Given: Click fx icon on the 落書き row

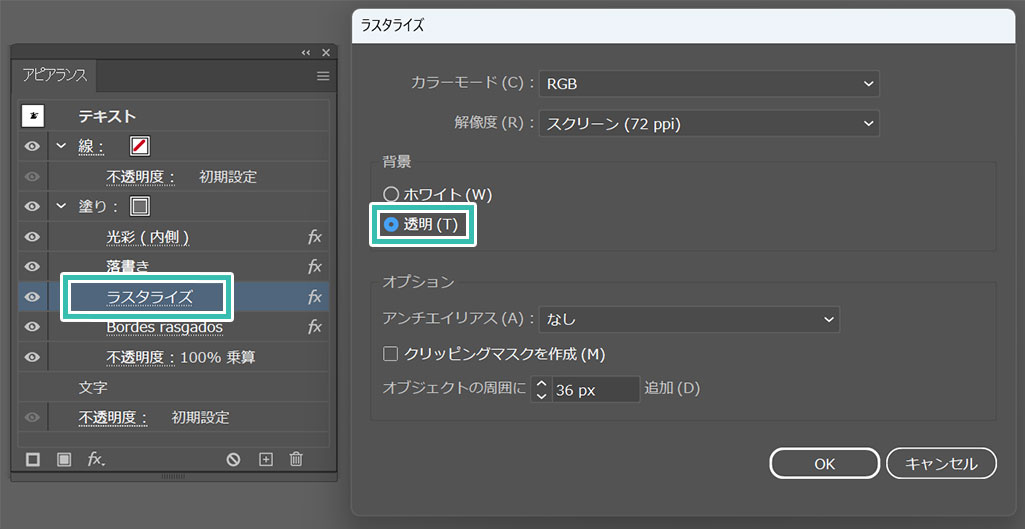Looking at the screenshot, I should coord(314,267).
